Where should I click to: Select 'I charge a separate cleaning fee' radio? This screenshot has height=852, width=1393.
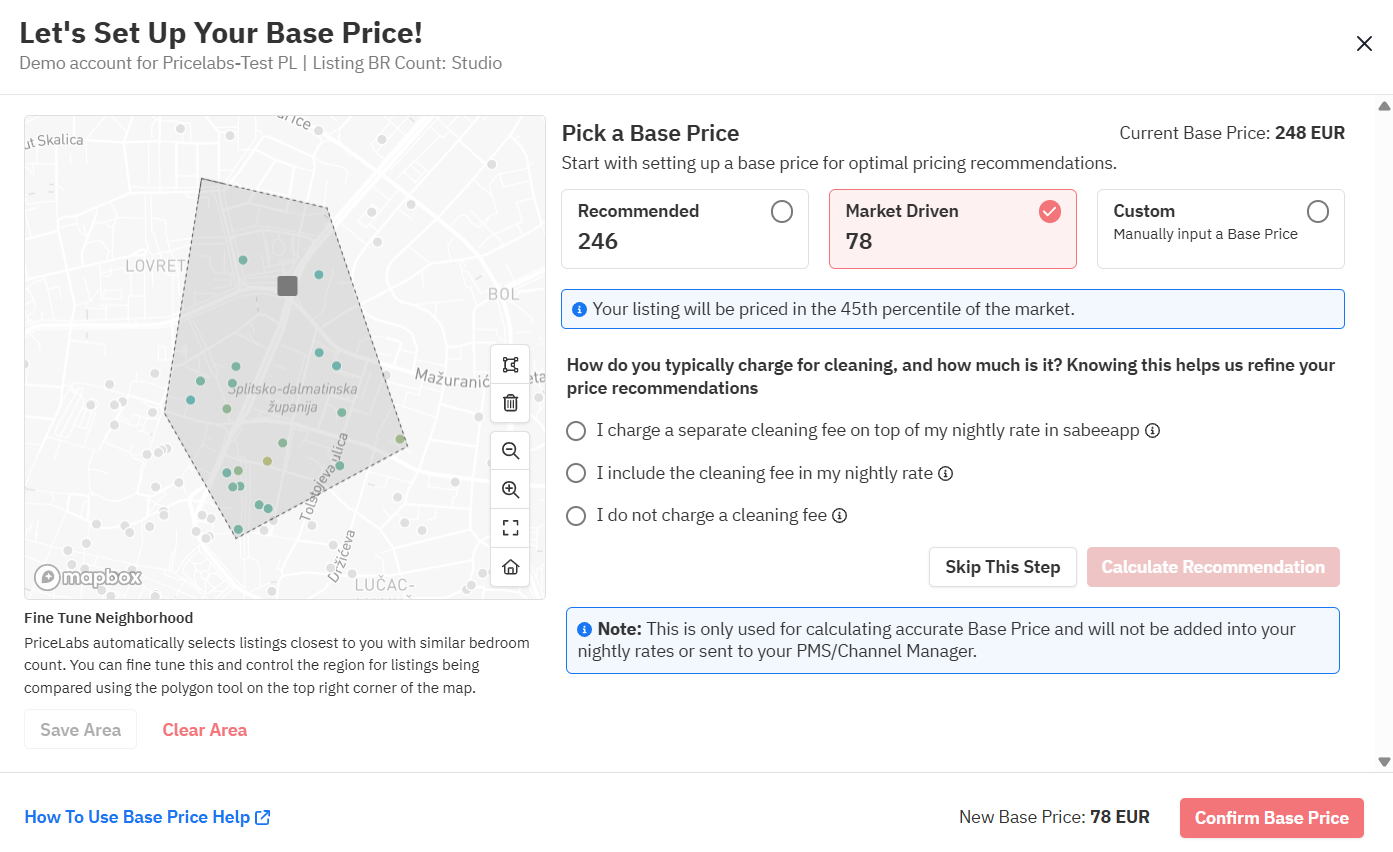click(576, 431)
